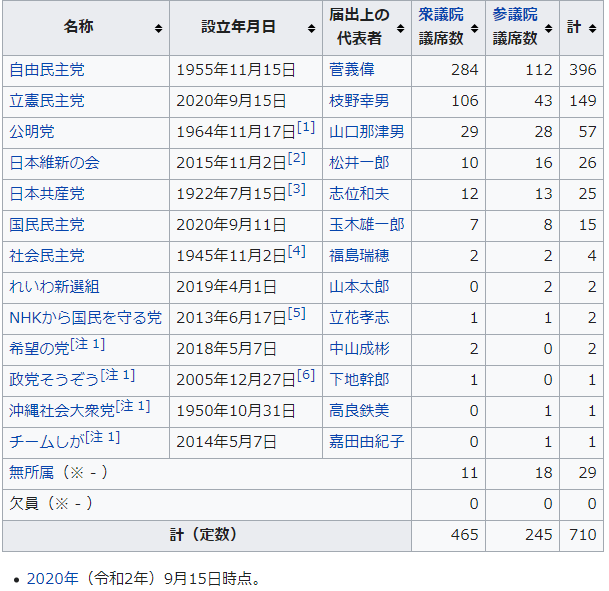The height and width of the screenshot is (591, 609).
Task: Follow footnote [2] after 2015年11月2日
Action: click(297, 158)
